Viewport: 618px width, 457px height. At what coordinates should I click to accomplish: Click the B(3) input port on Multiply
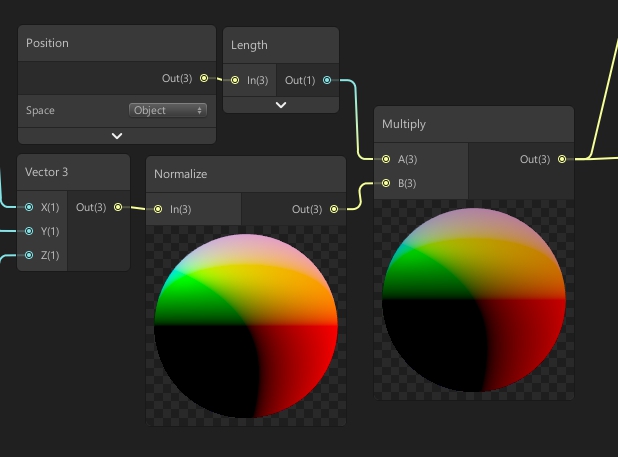point(386,183)
